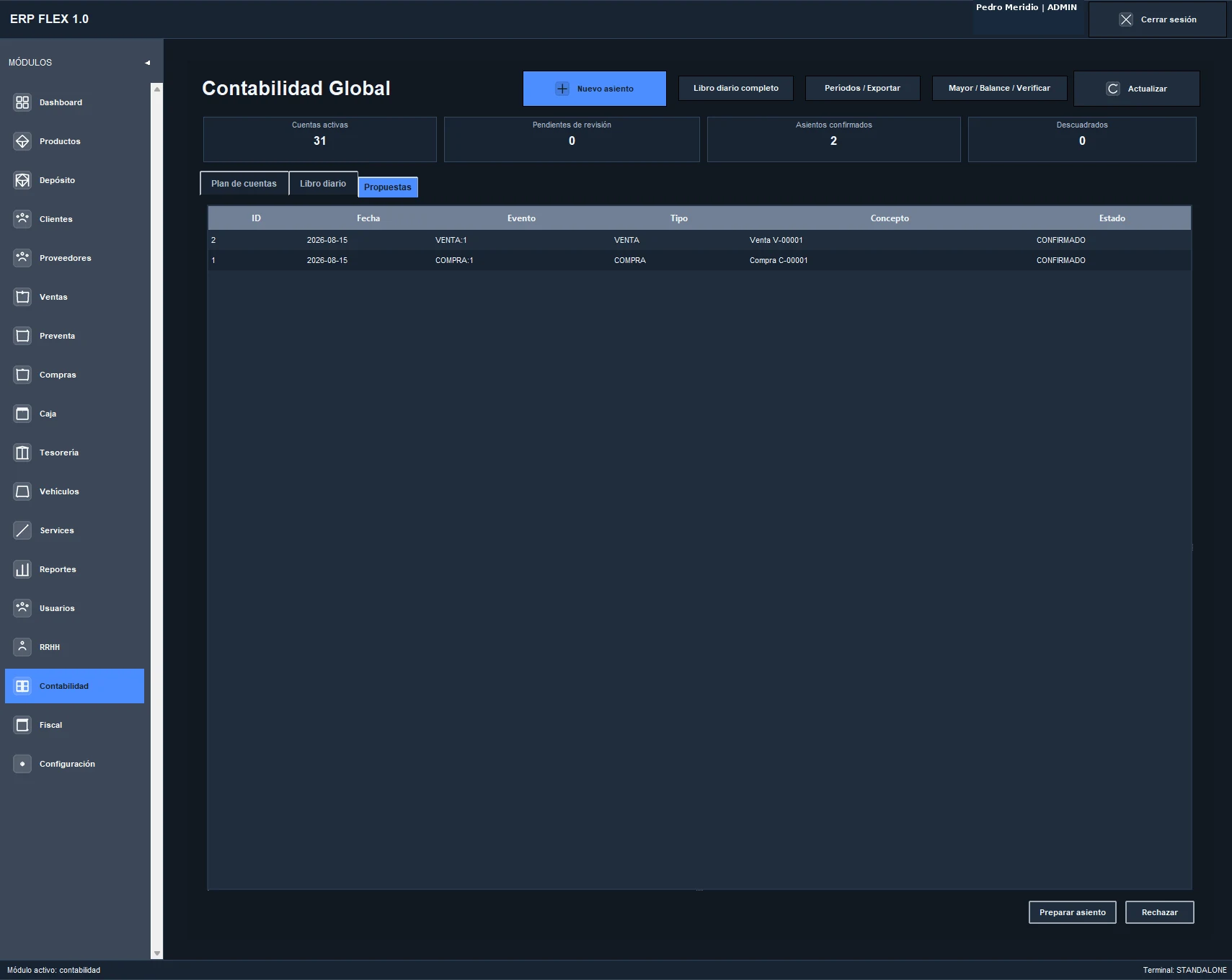Collapse the MÓDULOS sidebar arrow
This screenshot has width=1232, height=980.
[x=147, y=63]
